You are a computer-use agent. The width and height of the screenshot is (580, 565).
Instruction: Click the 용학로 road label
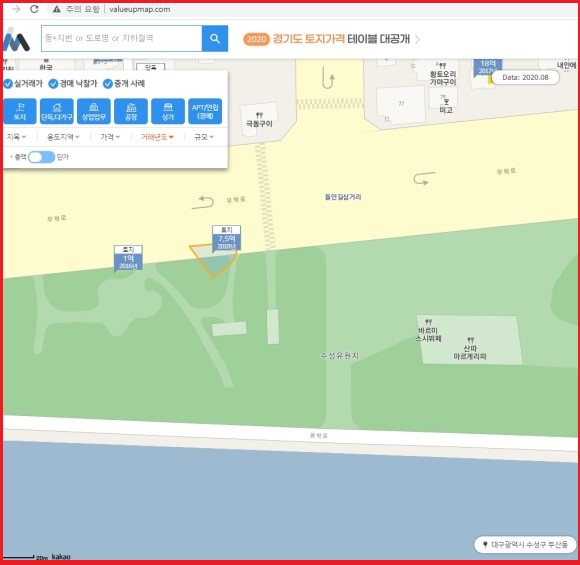[318, 435]
